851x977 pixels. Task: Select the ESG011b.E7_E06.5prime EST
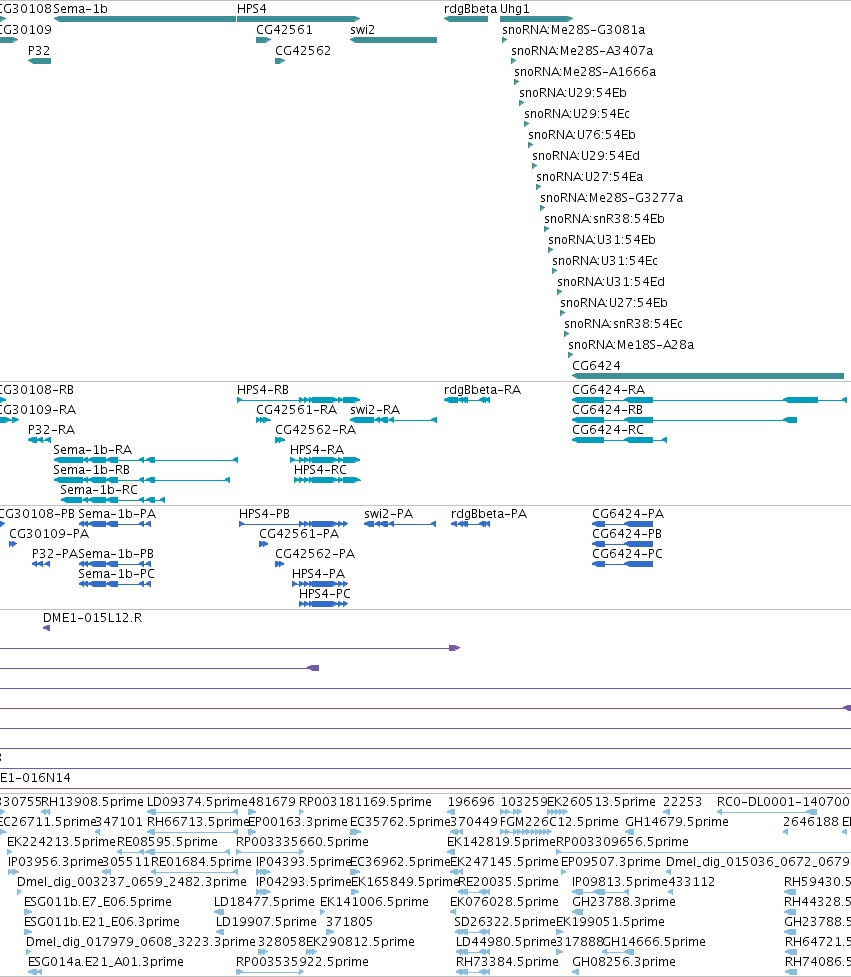(x=30, y=912)
